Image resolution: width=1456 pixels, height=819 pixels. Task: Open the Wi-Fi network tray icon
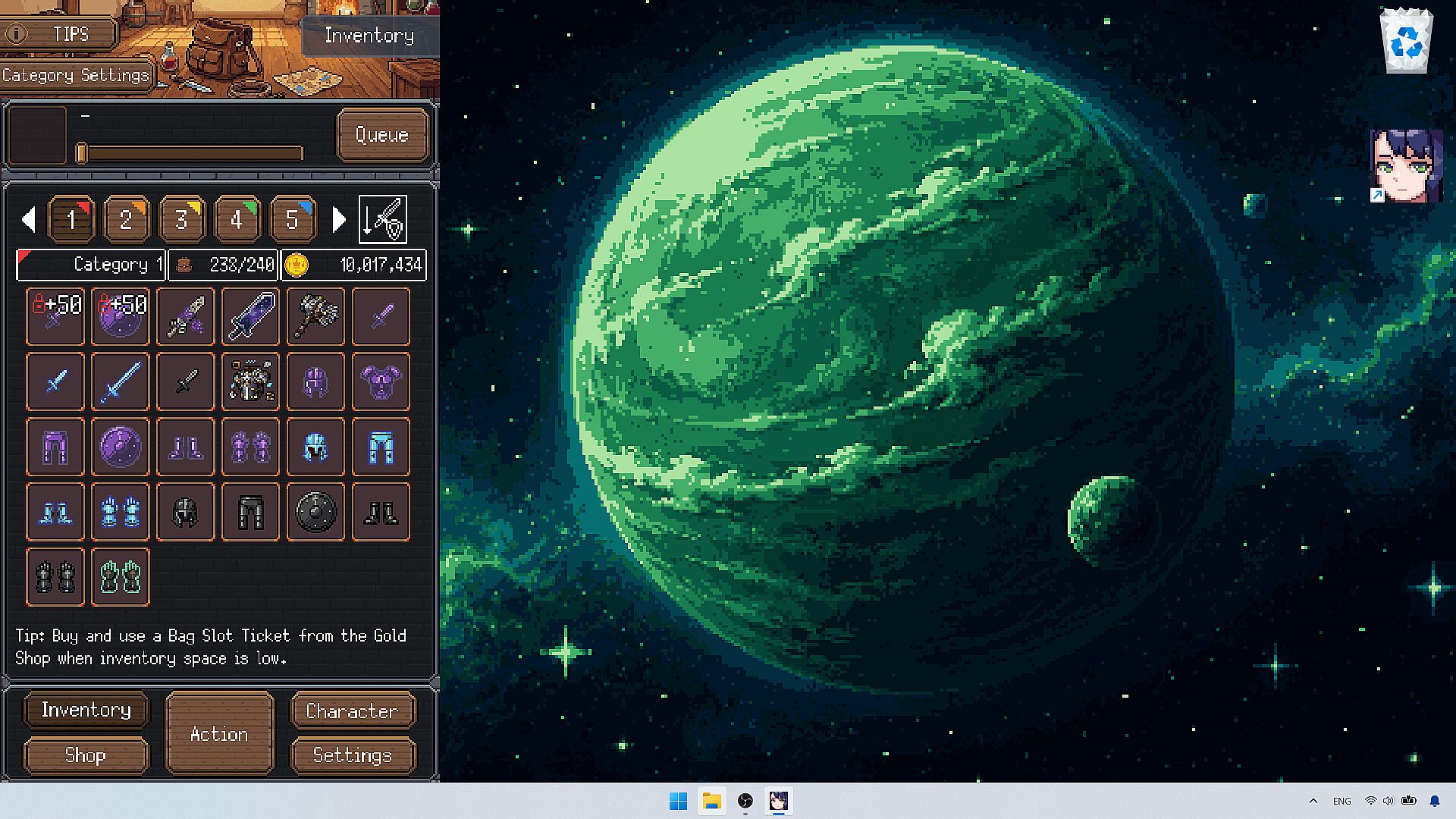click(x=1370, y=801)
